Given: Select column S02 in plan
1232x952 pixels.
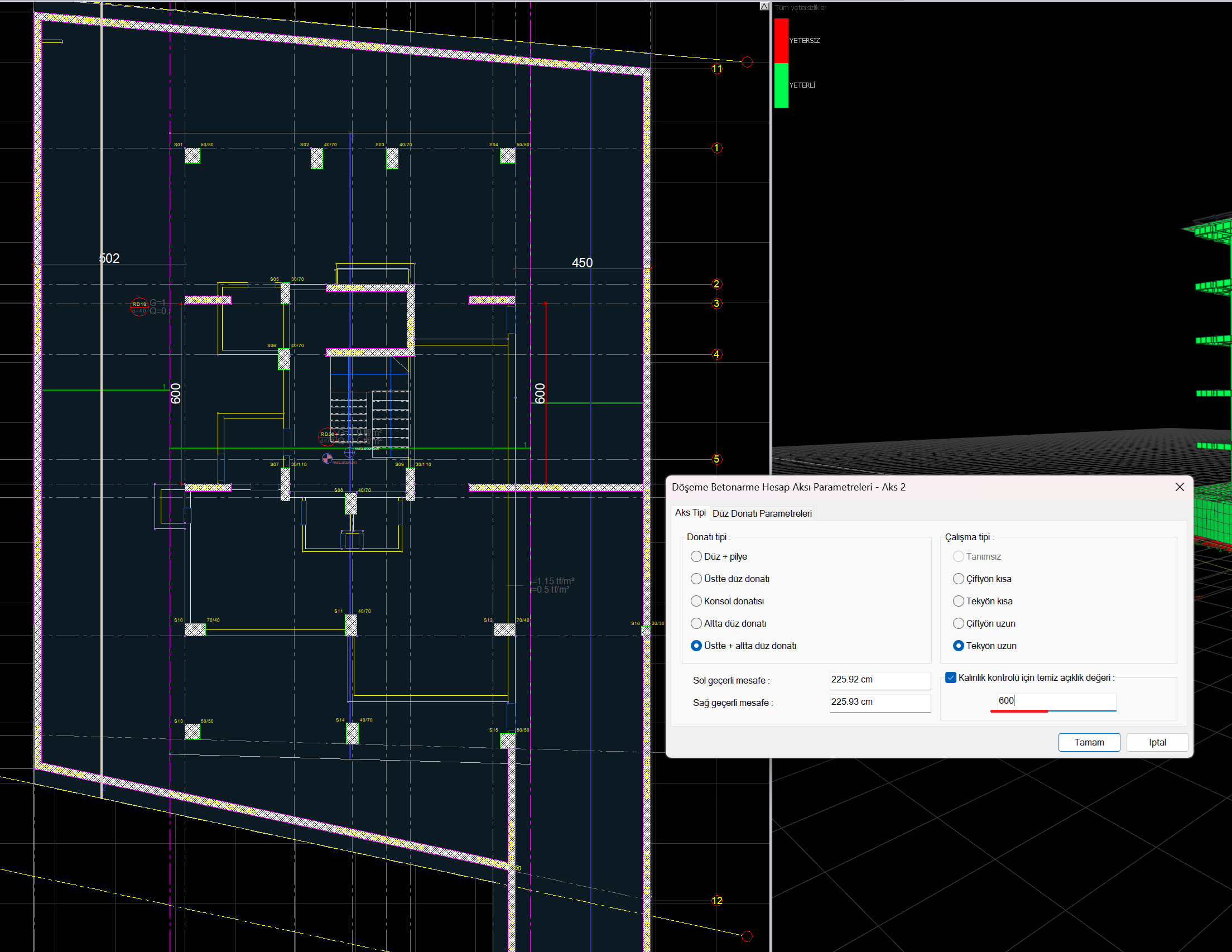Looking at the screenshot, I should [316, 158].
